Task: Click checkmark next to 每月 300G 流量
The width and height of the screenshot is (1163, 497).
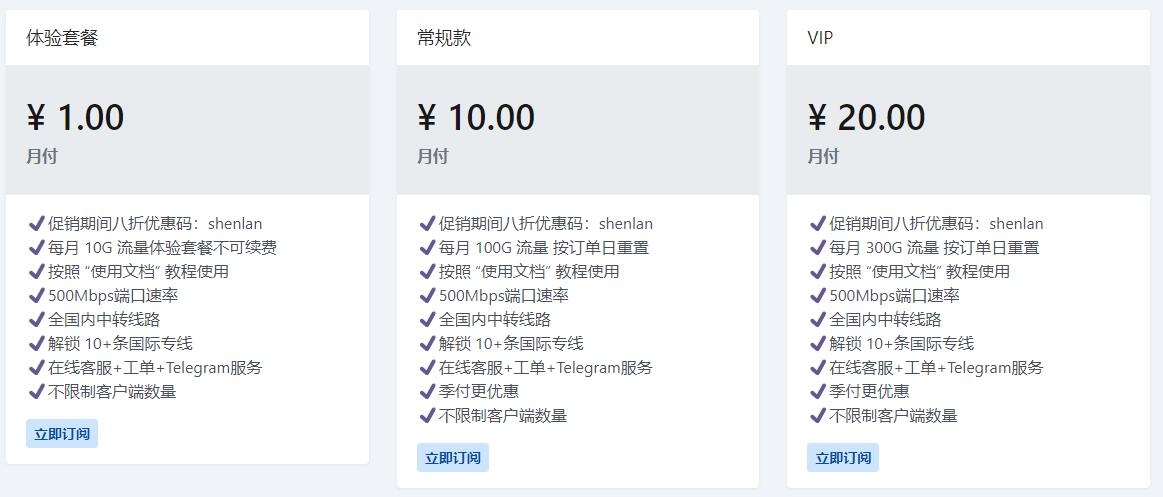Action: (x=817, y=247)
